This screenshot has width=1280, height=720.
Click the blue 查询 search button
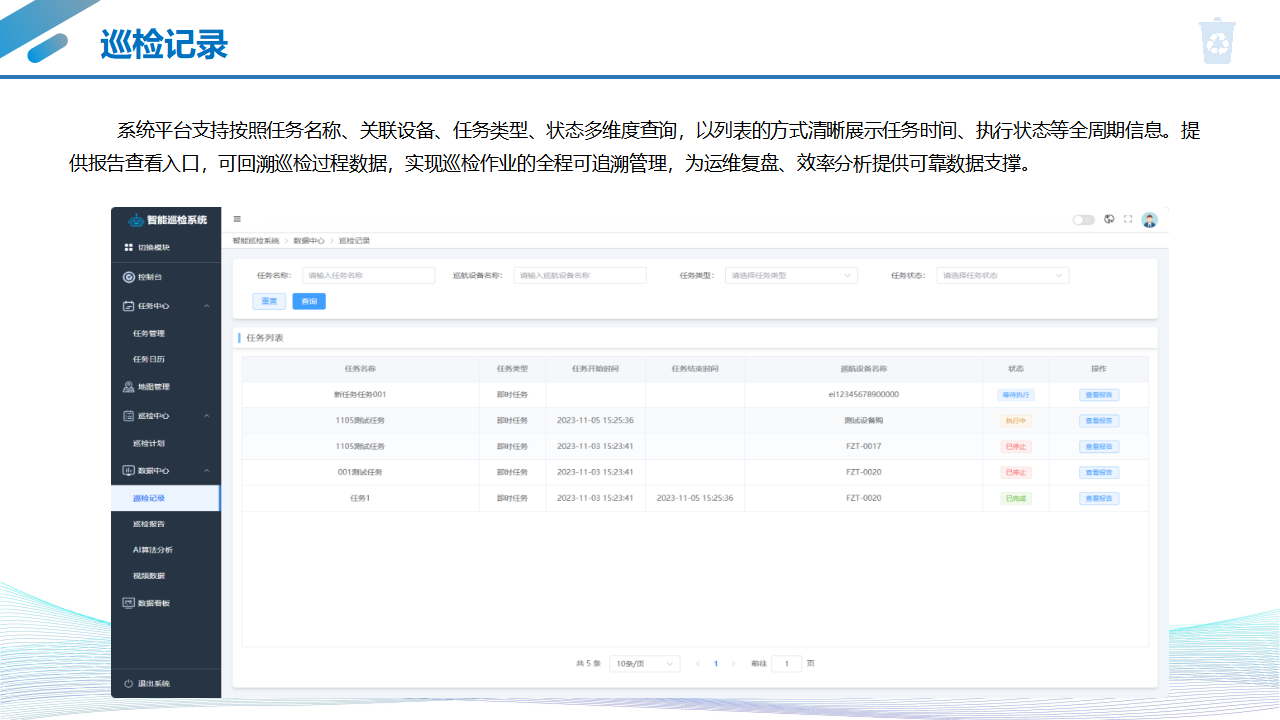[x=309, y=301]
